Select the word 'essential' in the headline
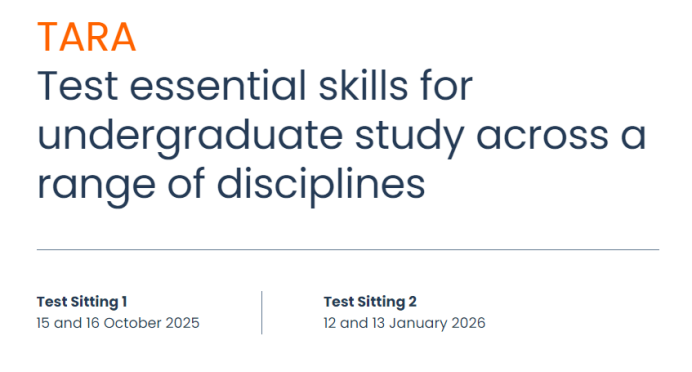Screen dimensions: 692x372 pyautogui.click(x=218, y=86)
